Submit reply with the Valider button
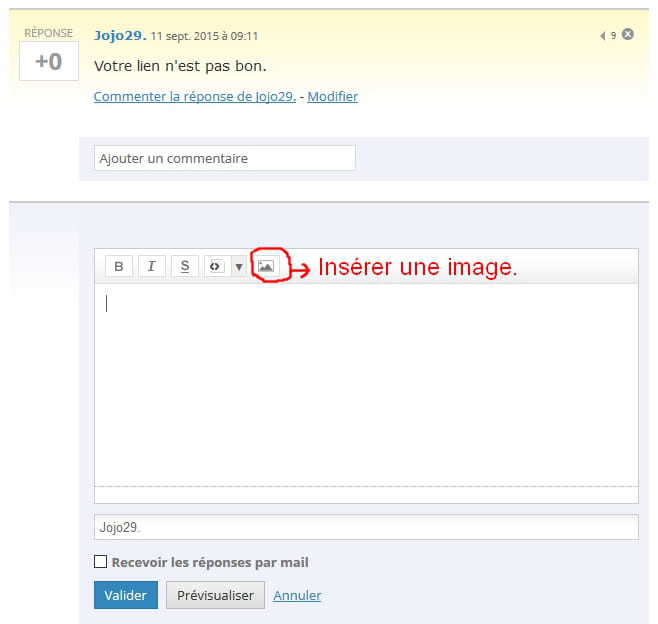This screenshot has width=658, height=624. click(126, 595)
